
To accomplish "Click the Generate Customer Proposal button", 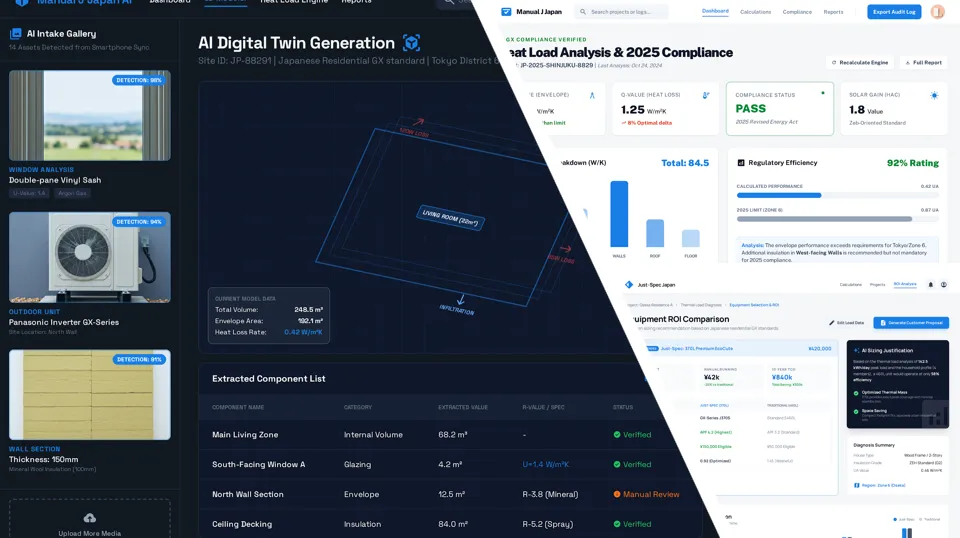I will 911,323.
